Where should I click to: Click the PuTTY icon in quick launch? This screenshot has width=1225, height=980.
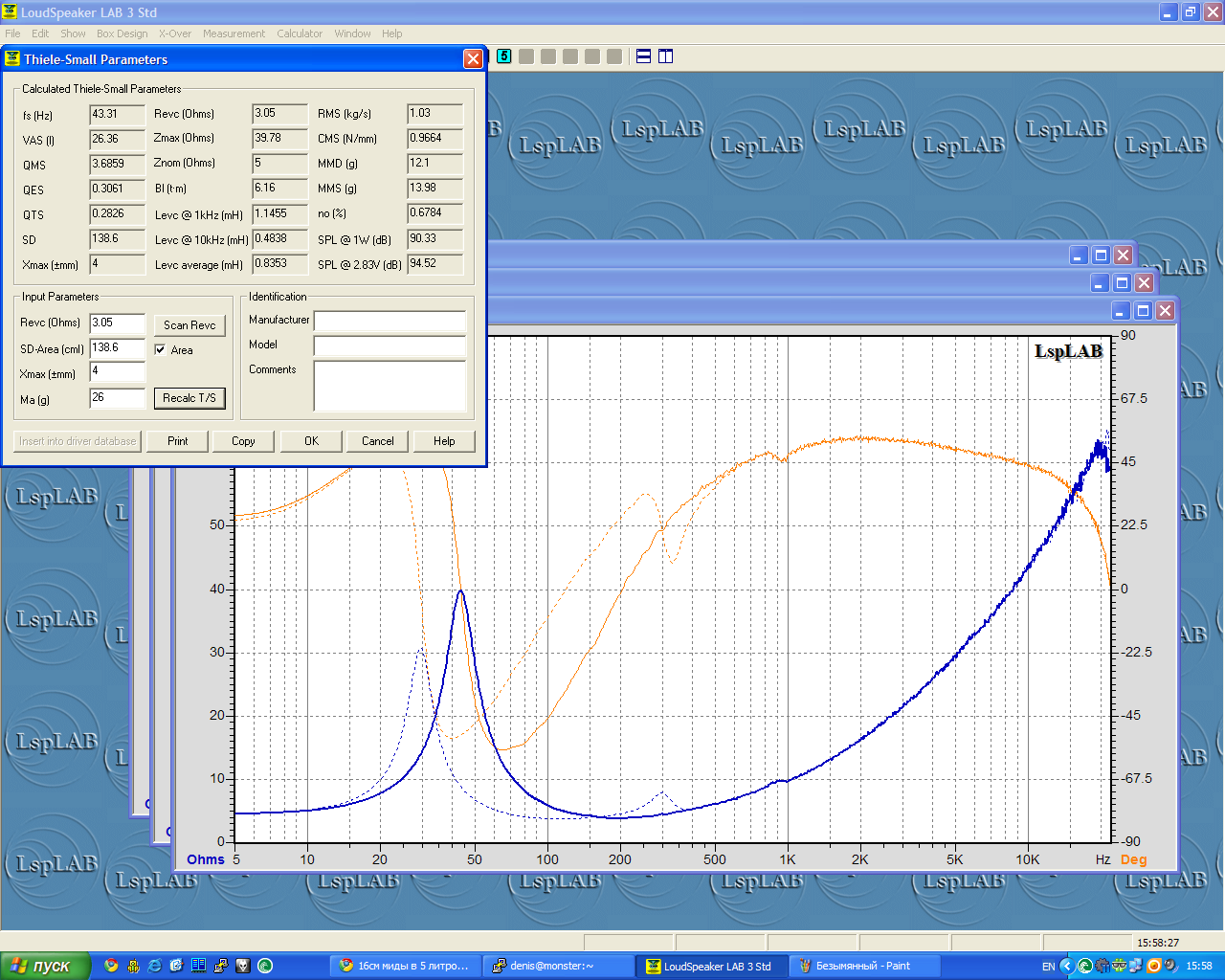(220, 966)
